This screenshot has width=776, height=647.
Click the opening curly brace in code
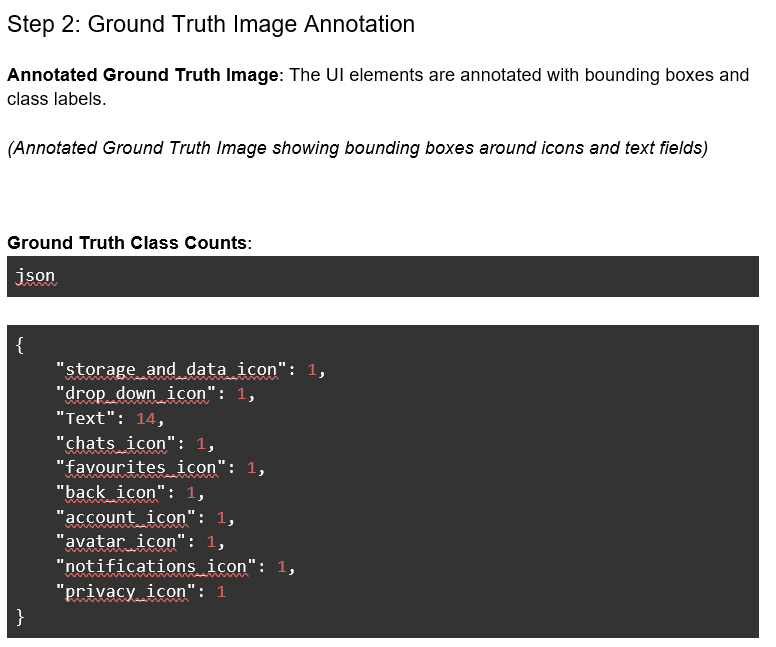(21, 345)
